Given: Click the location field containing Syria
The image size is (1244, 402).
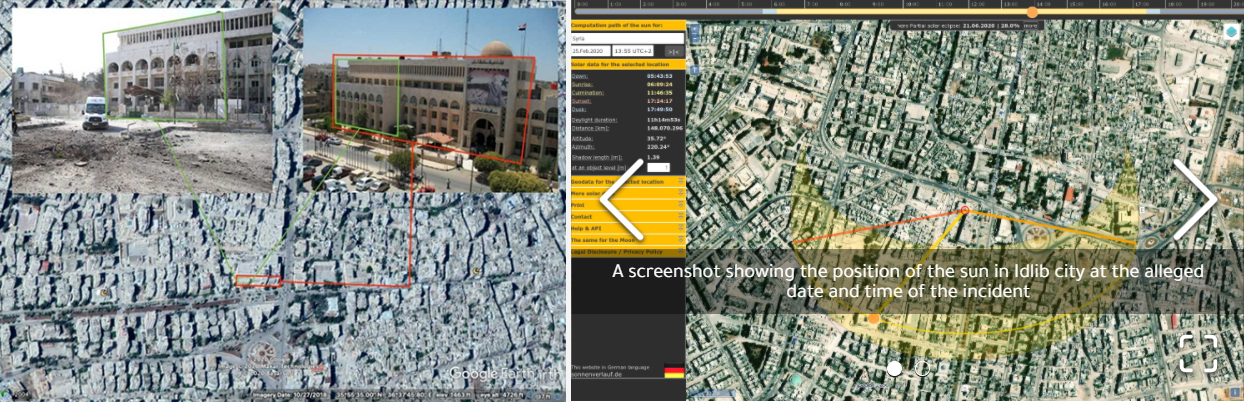Looking at the screenshot, I should [627, 38].
